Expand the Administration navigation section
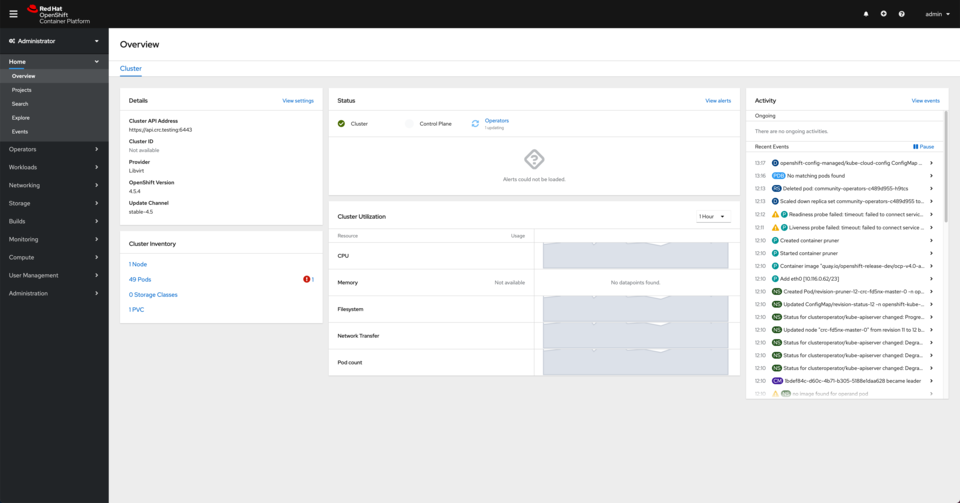 (x=54, y=294)
